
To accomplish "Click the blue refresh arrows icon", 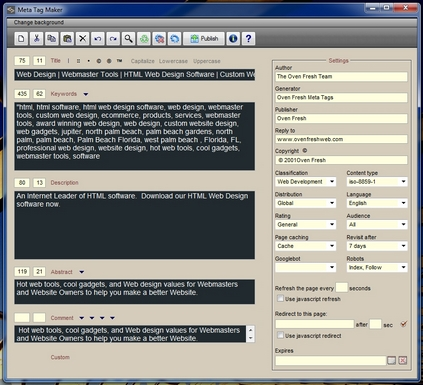I will (x=175, y=39).
